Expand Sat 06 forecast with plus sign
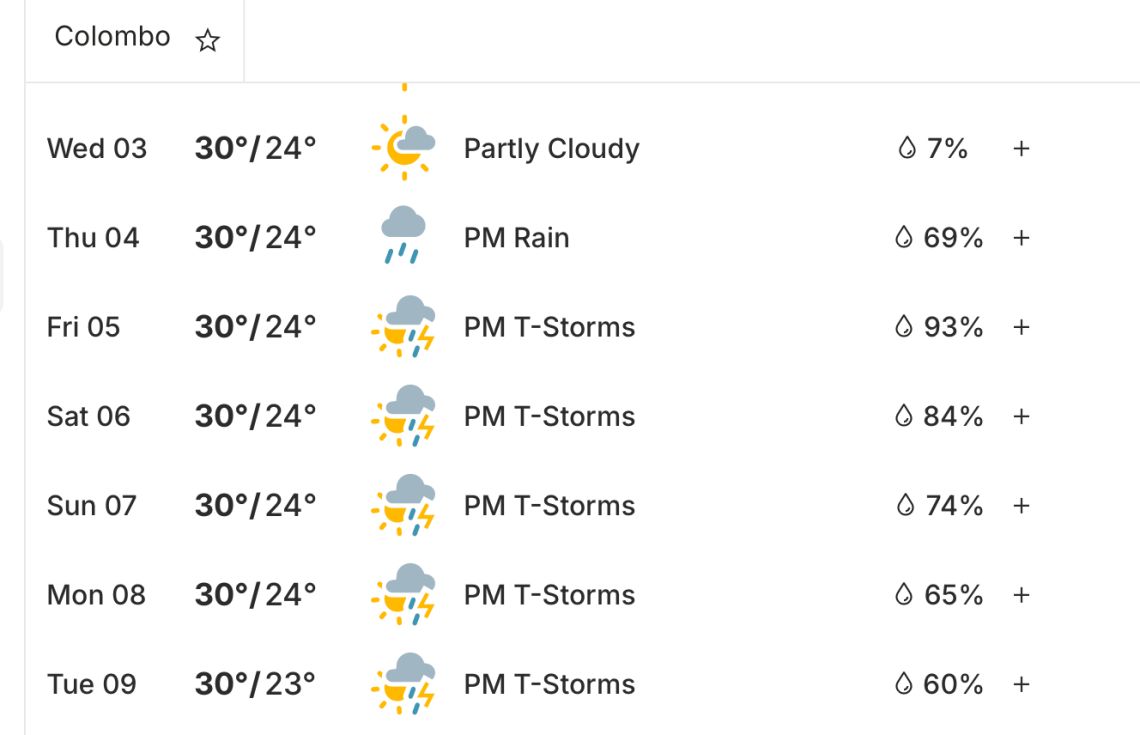The image size is (1140, 735). (x=1021, y=416)
